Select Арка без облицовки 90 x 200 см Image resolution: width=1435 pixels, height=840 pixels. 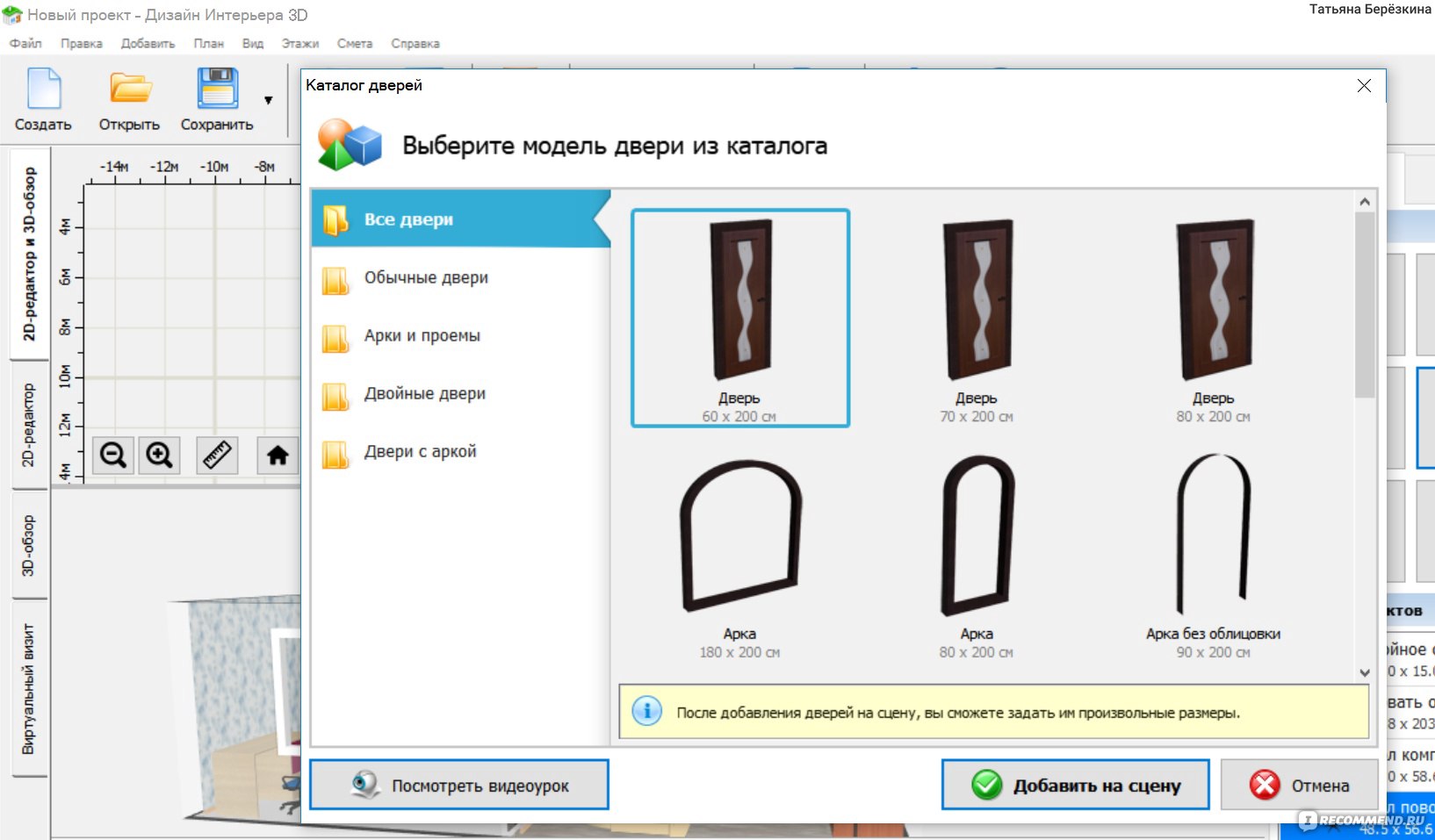click(x=1213, y=554)
